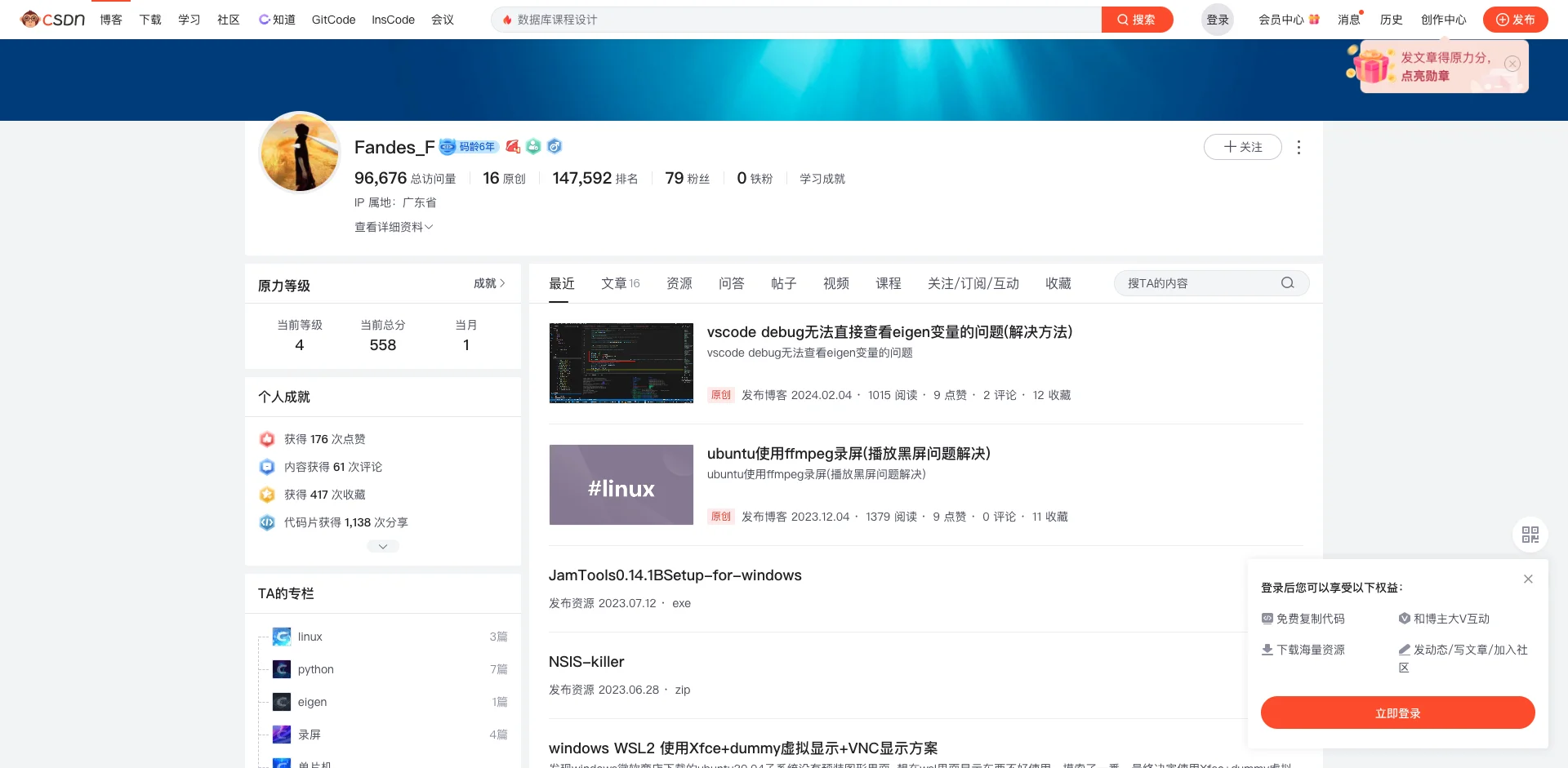Image resolution: width=1568 pixels, height=768 pixels.
Task: Click the linux column icon
Action: coord(282,637)
